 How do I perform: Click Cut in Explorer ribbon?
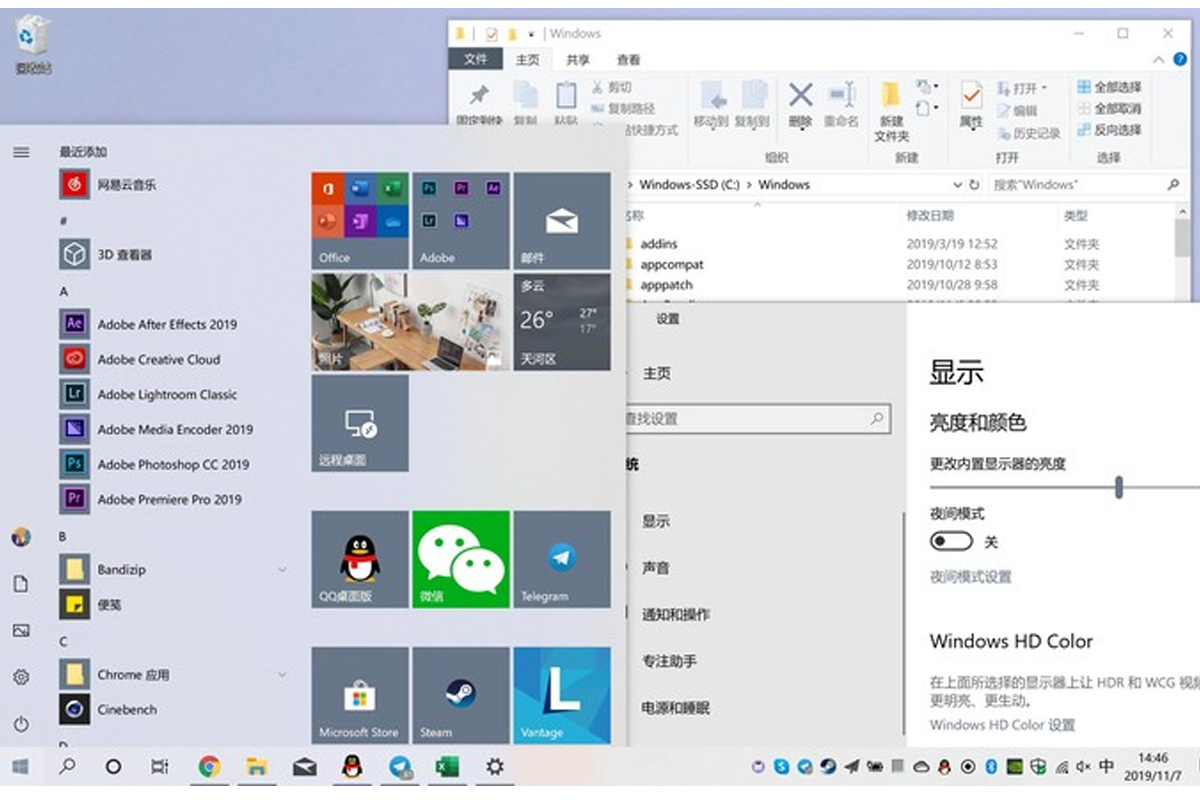pos(612,87)
